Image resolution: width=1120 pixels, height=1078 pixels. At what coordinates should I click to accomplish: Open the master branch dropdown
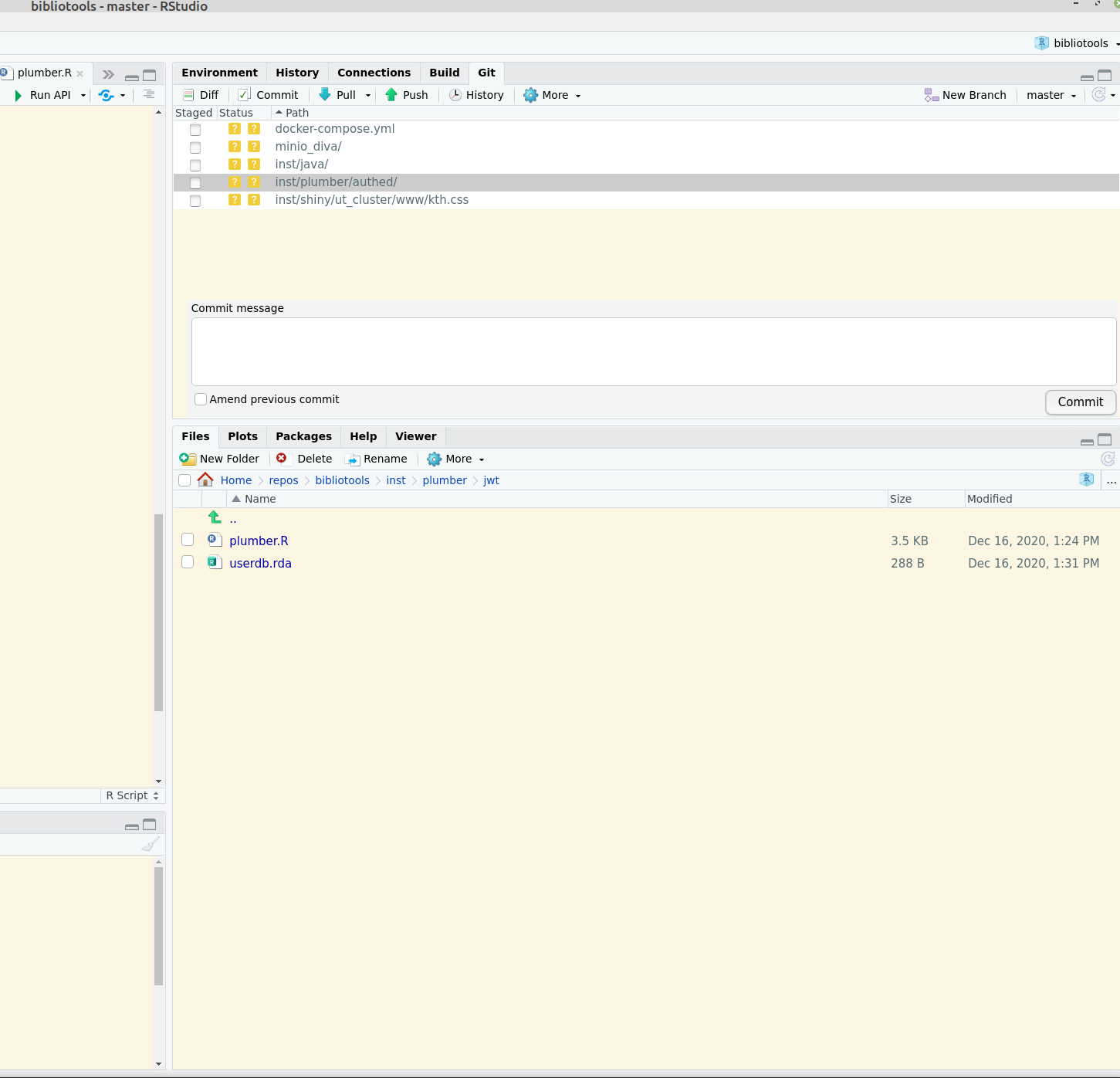1051,94
